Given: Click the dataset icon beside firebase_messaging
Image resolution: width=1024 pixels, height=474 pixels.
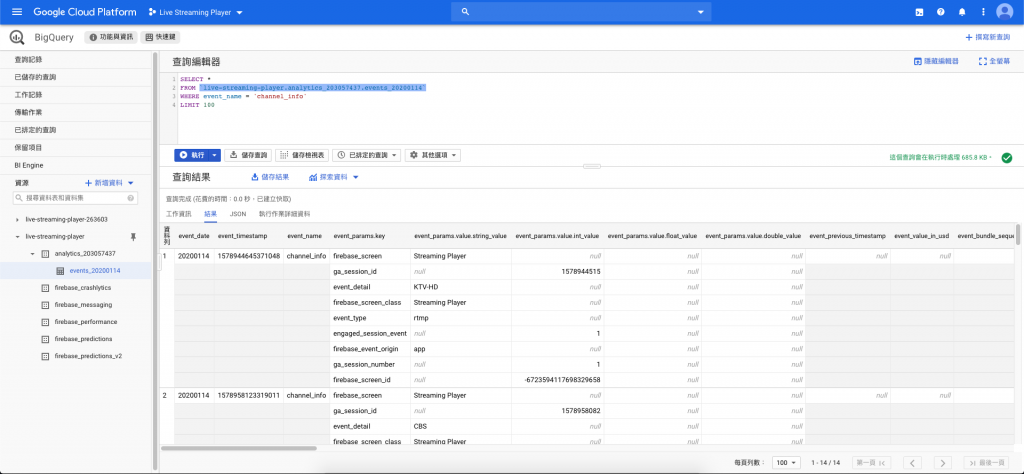Looking at the screenshot, I should (45, 305).
